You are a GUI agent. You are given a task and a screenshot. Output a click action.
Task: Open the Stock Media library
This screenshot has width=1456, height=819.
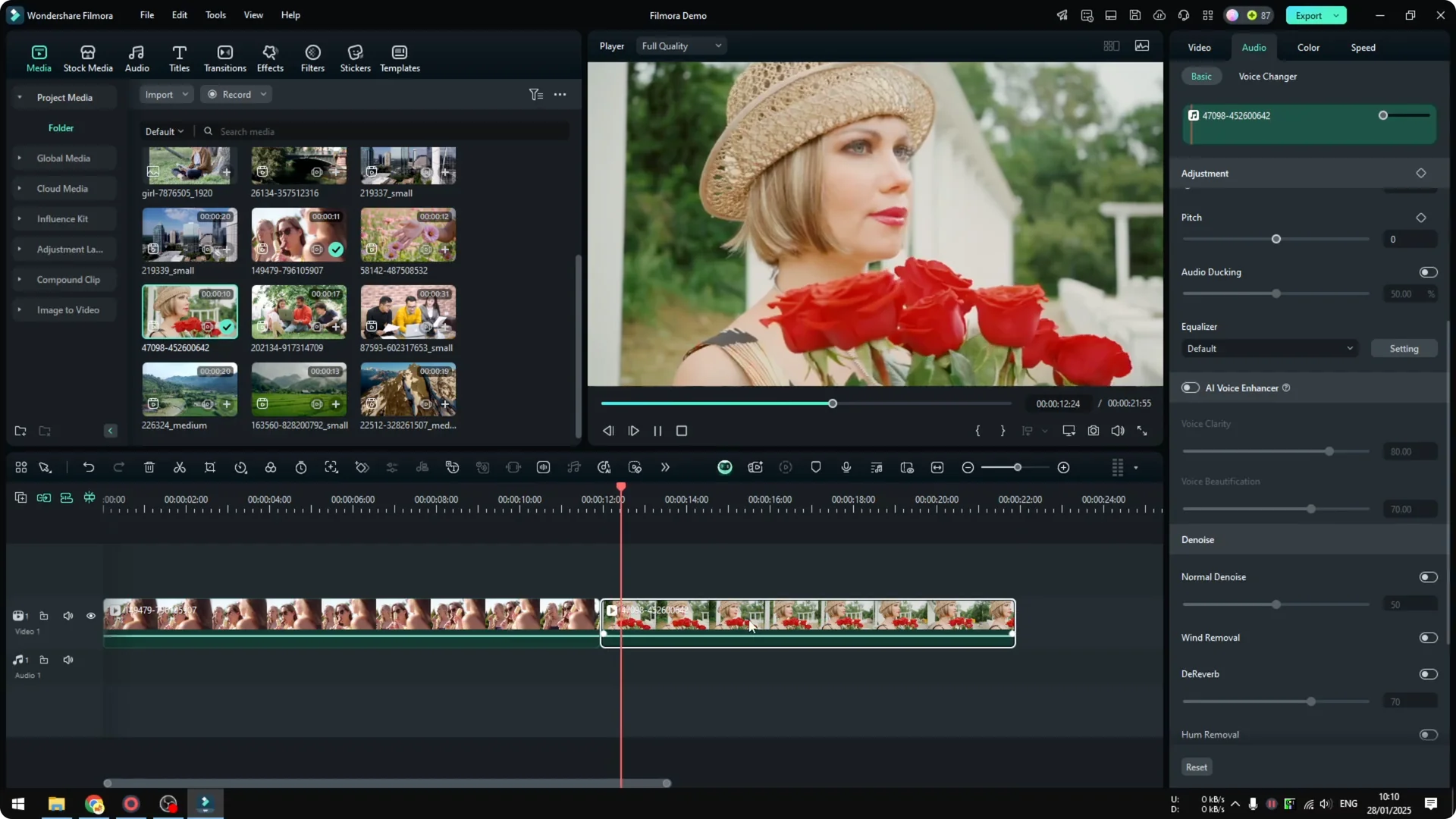[x=87, y=58]
